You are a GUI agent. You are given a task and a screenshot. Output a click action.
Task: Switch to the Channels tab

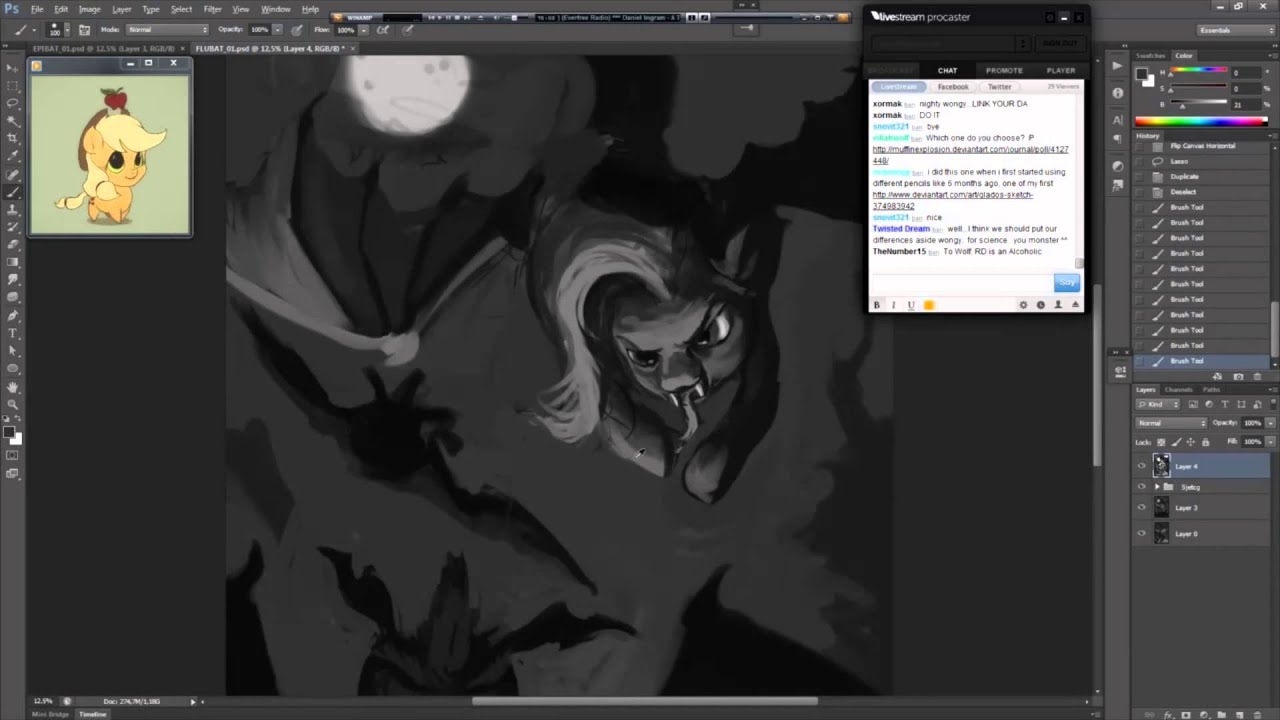coord(1178,389)
